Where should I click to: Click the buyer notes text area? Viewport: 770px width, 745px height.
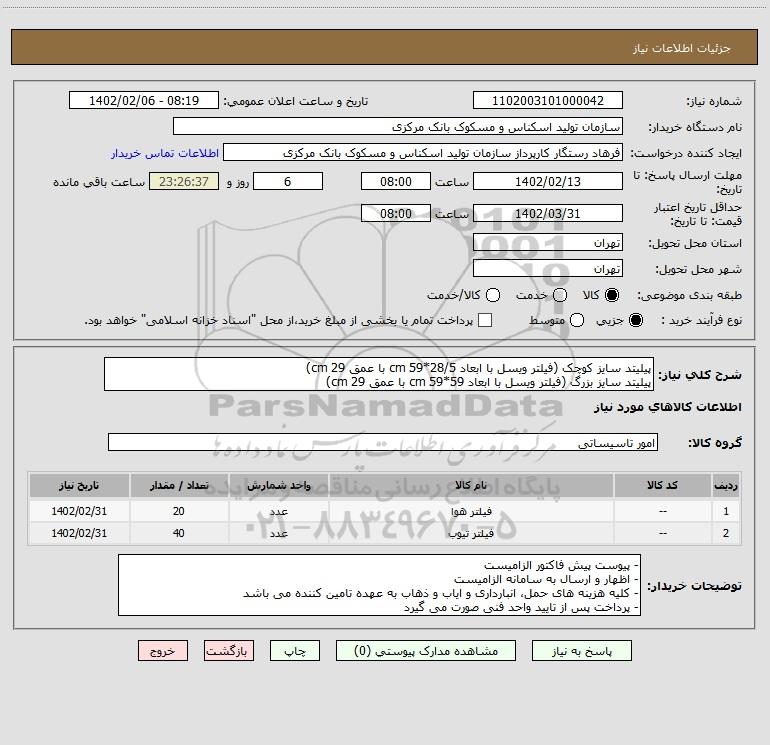click(x=380, y=585)
